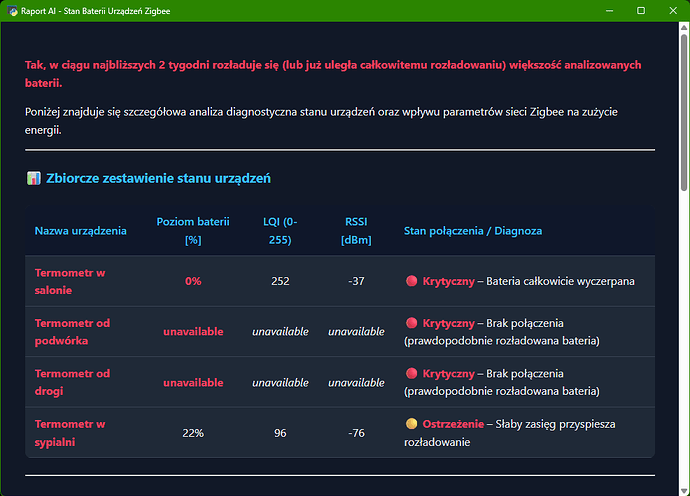Select the Termometr w salonie device name
The width and height of the screenshot is (690, 496).
tap(70, 281)
